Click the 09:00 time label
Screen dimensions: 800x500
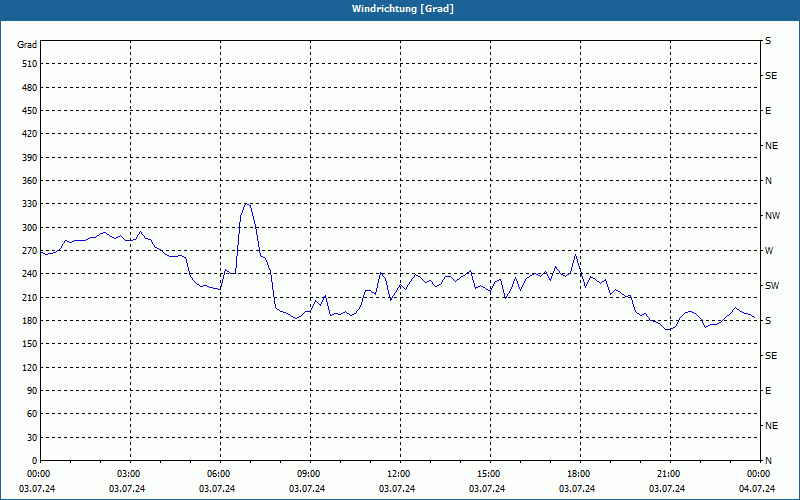pos(307,474)
